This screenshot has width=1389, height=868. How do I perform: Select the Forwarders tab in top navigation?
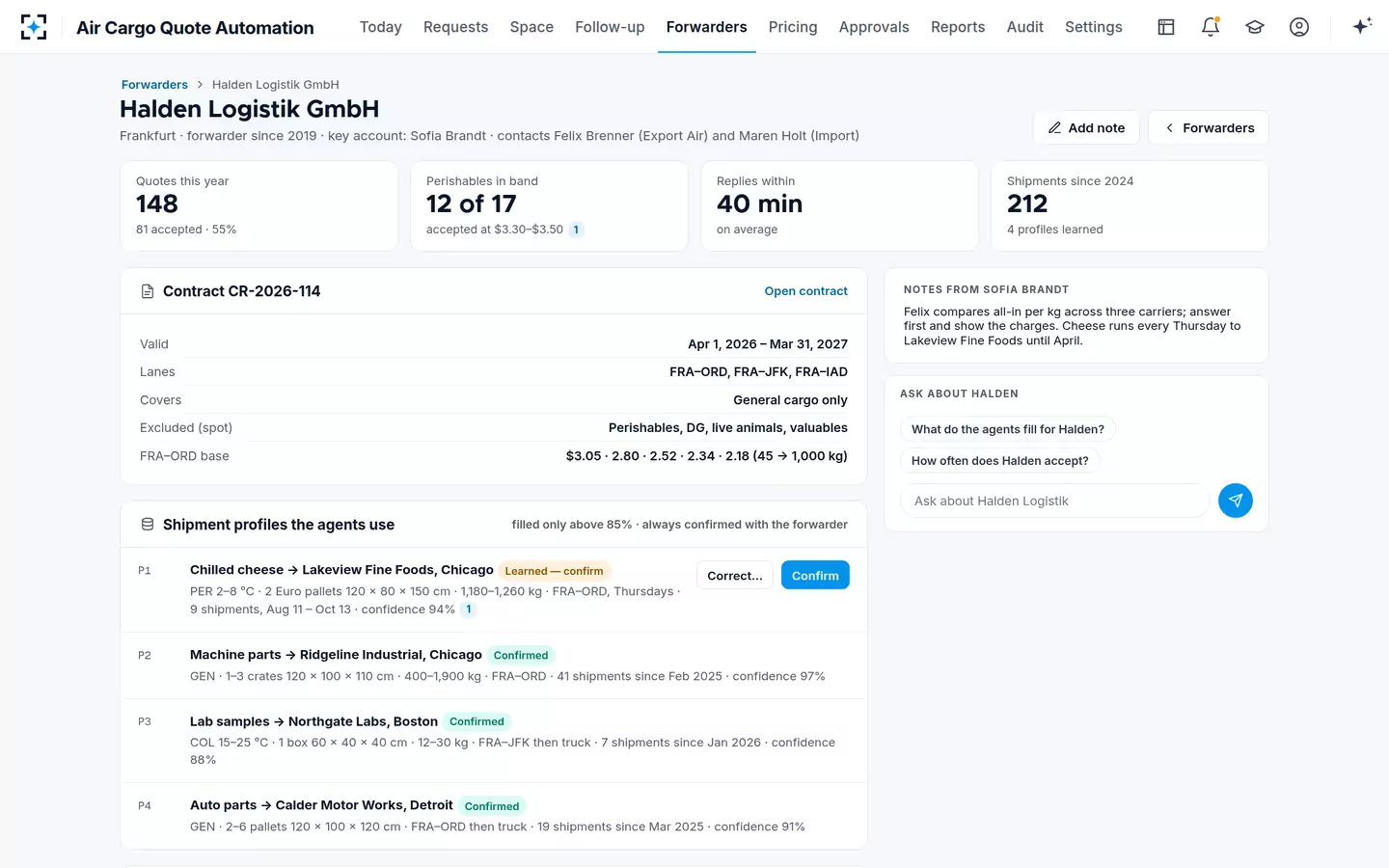(x=707, y=27)
